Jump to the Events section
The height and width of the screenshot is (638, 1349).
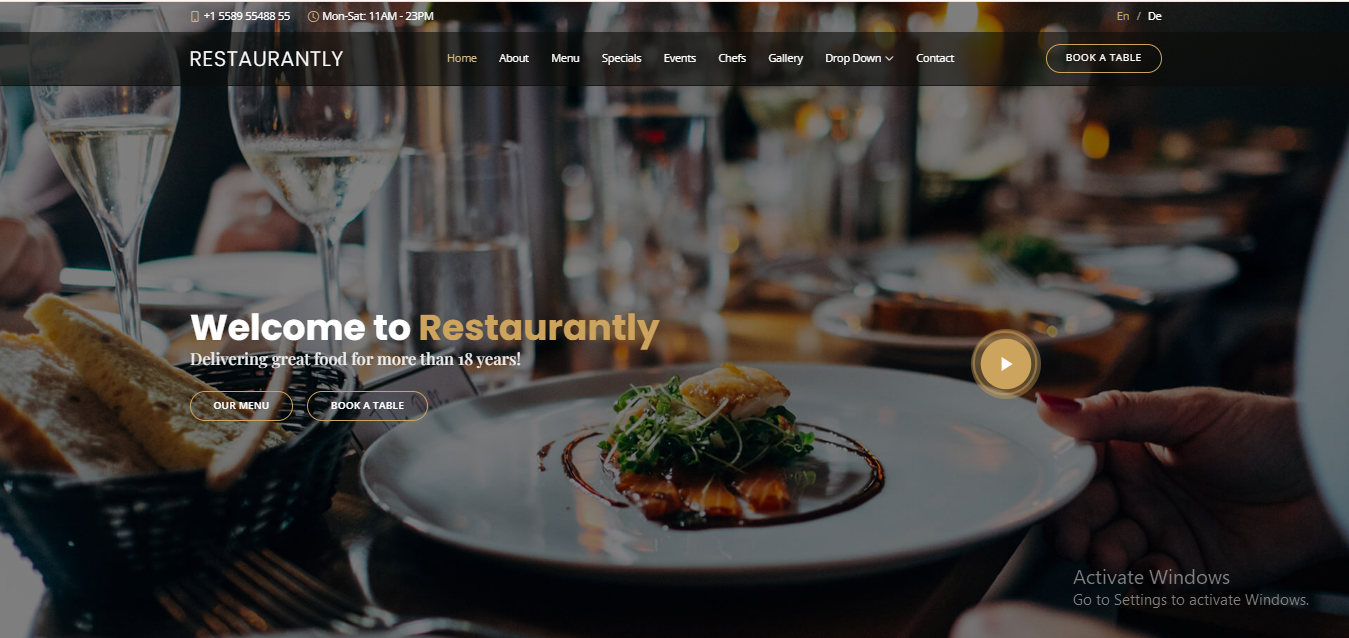click(680, 58)
